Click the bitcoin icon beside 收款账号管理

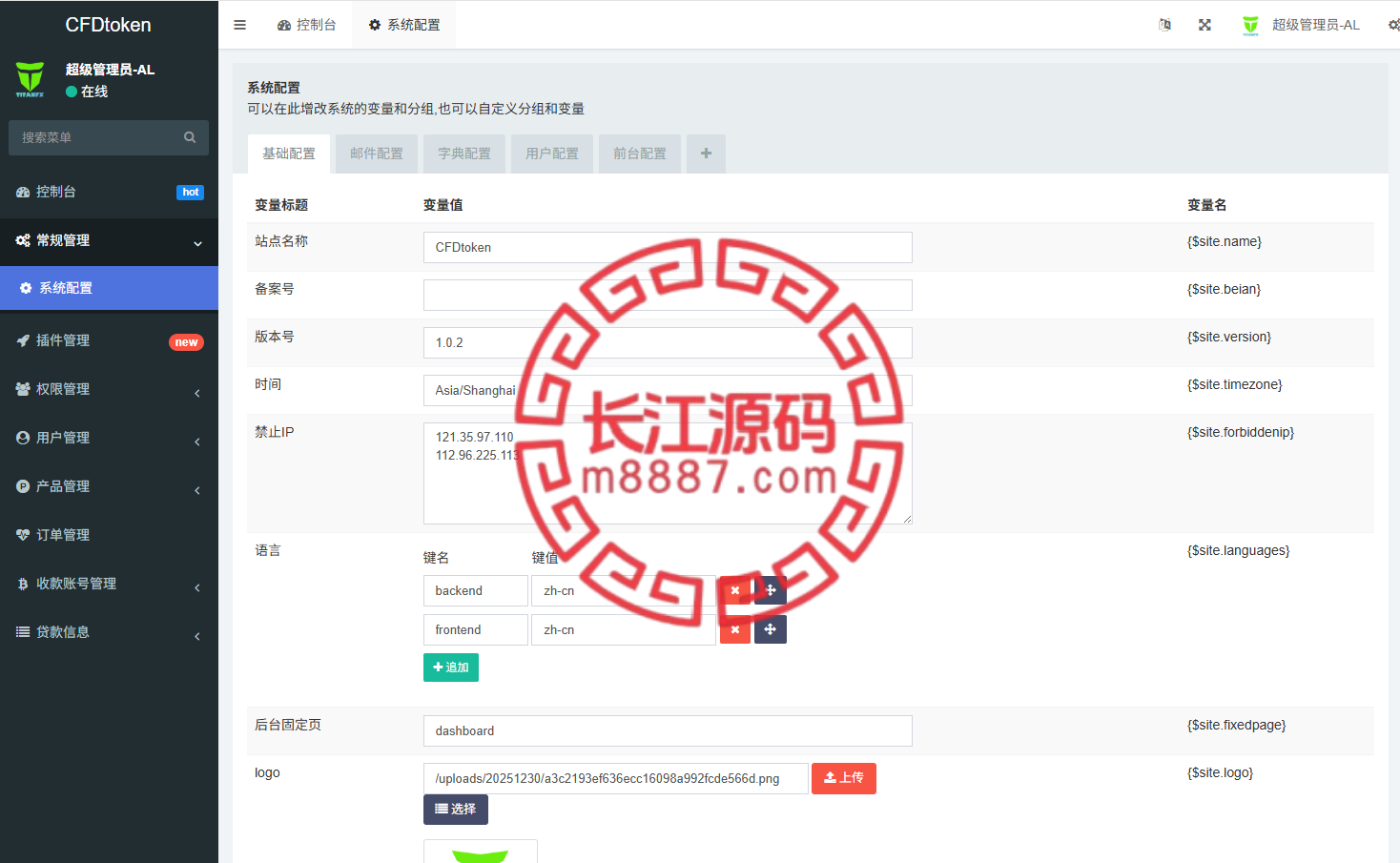[23, 584]
